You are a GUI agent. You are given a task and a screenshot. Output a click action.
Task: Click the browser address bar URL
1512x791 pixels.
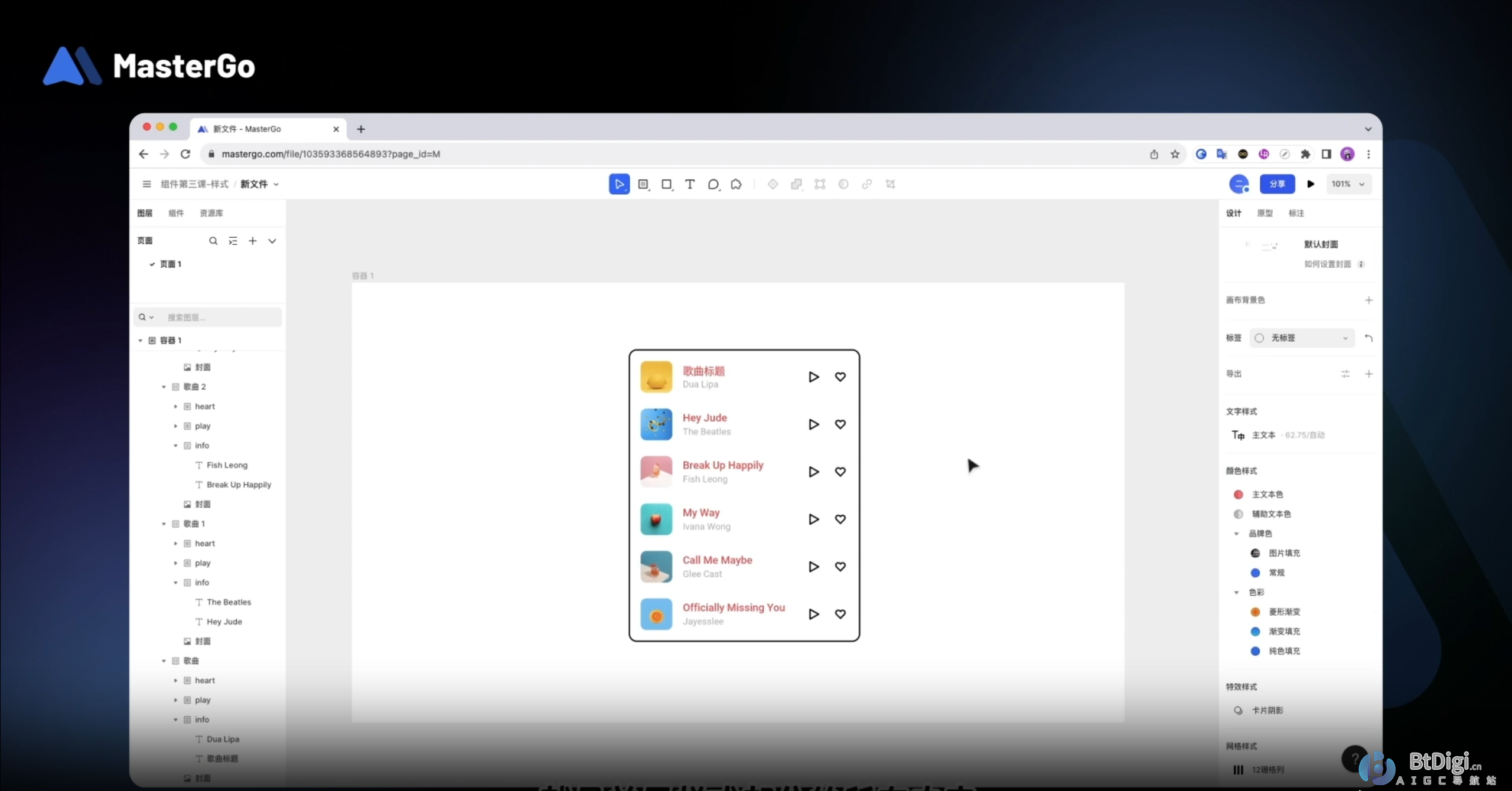331,154
